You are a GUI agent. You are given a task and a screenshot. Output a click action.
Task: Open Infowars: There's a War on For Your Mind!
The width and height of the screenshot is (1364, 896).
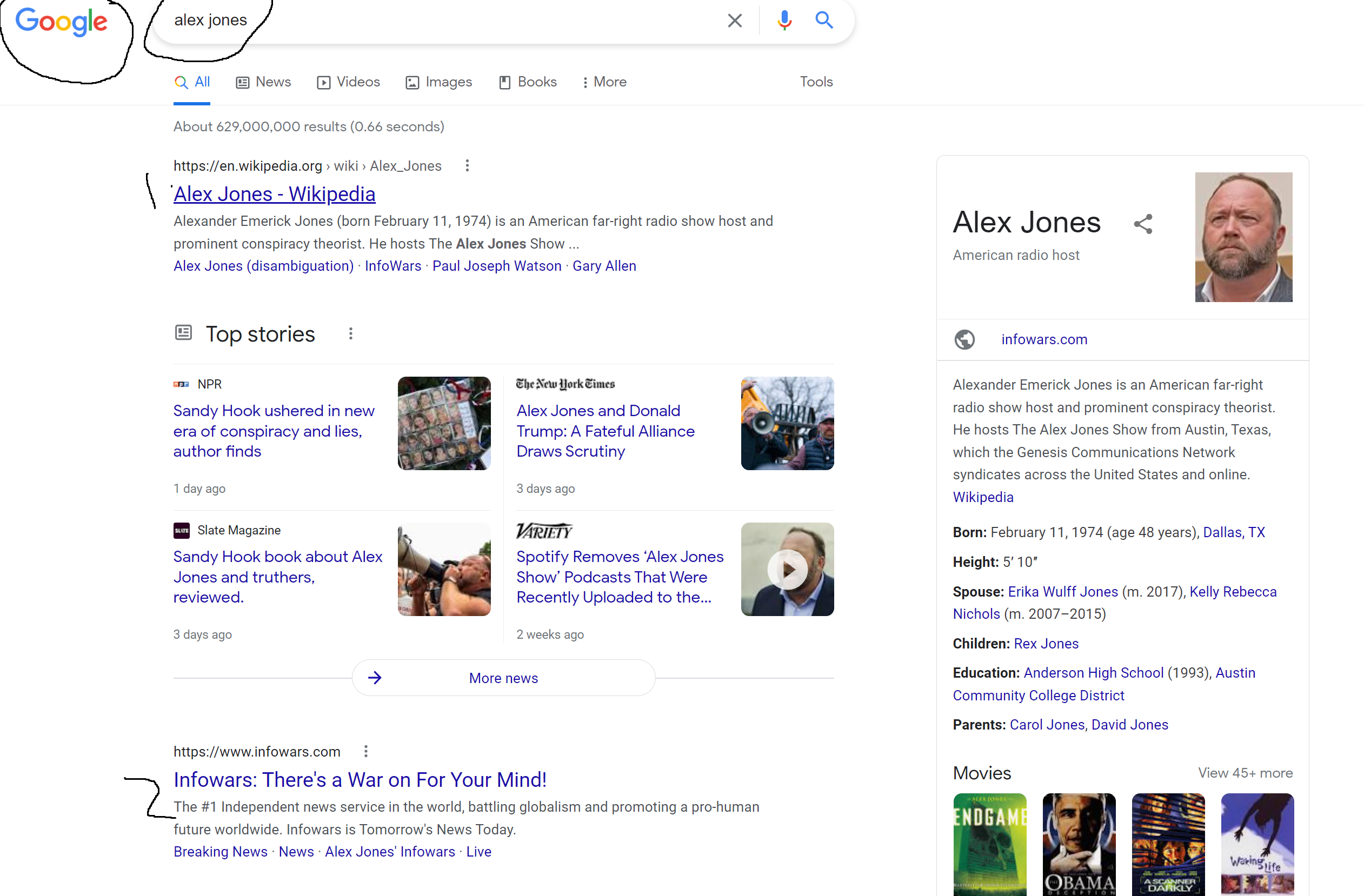click(360, 780)
